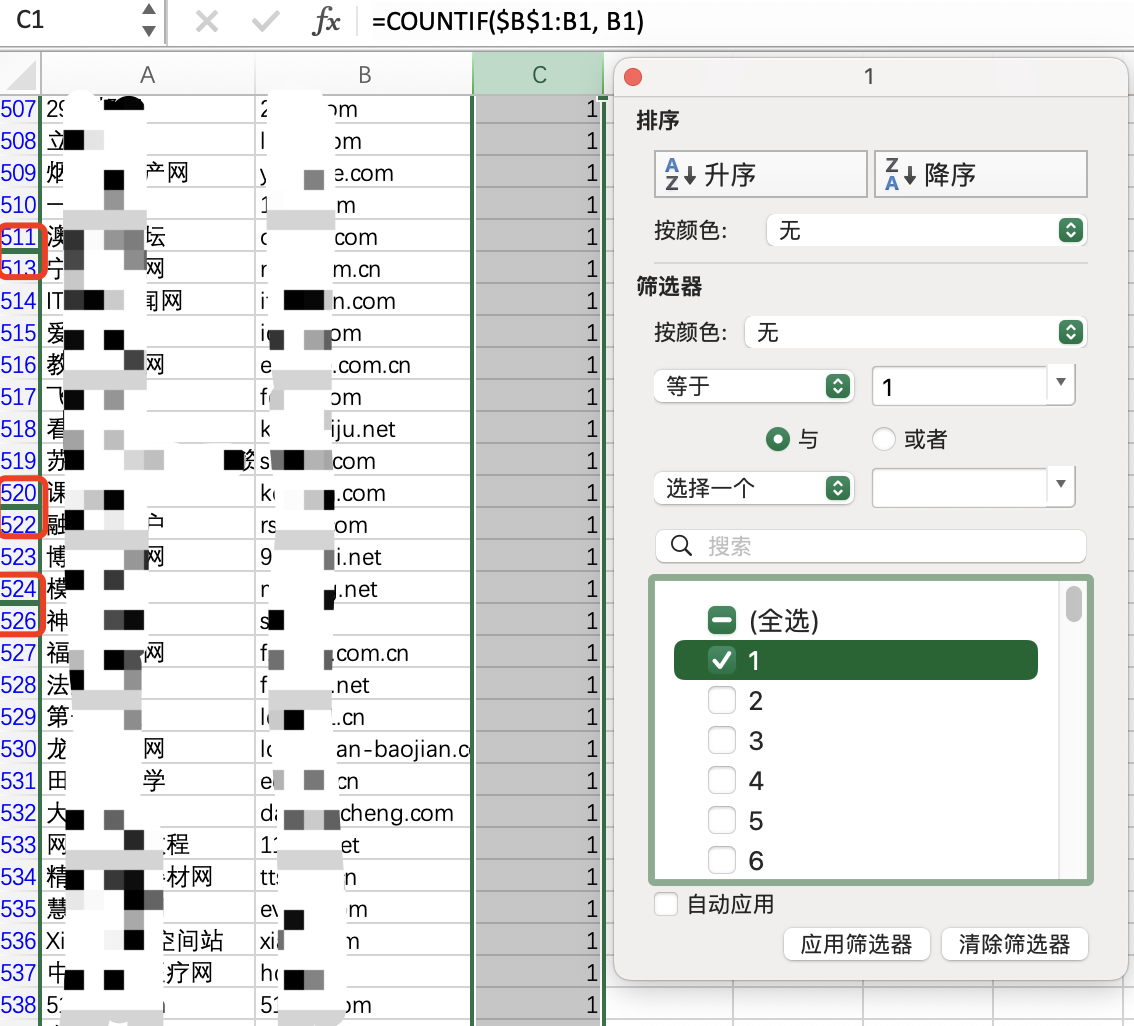Click the name box stepper arrows
The height and width of the screenshot is (1026, 1134).
(148, 21)
